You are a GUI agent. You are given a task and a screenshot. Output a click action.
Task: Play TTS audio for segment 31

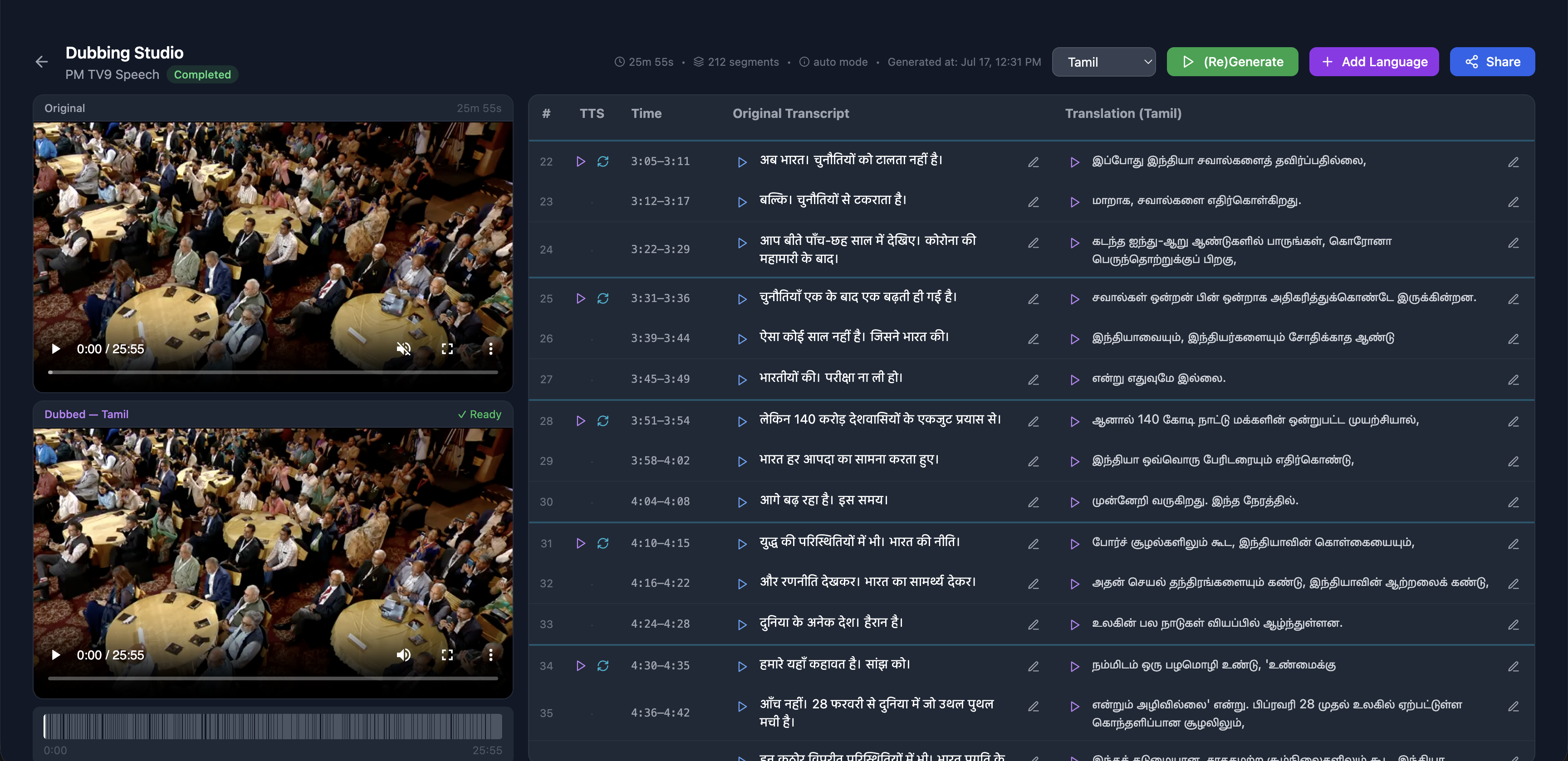click(x=581, y=543)
